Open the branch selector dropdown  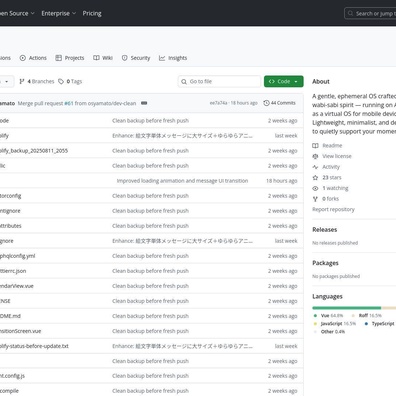[7, 81]
